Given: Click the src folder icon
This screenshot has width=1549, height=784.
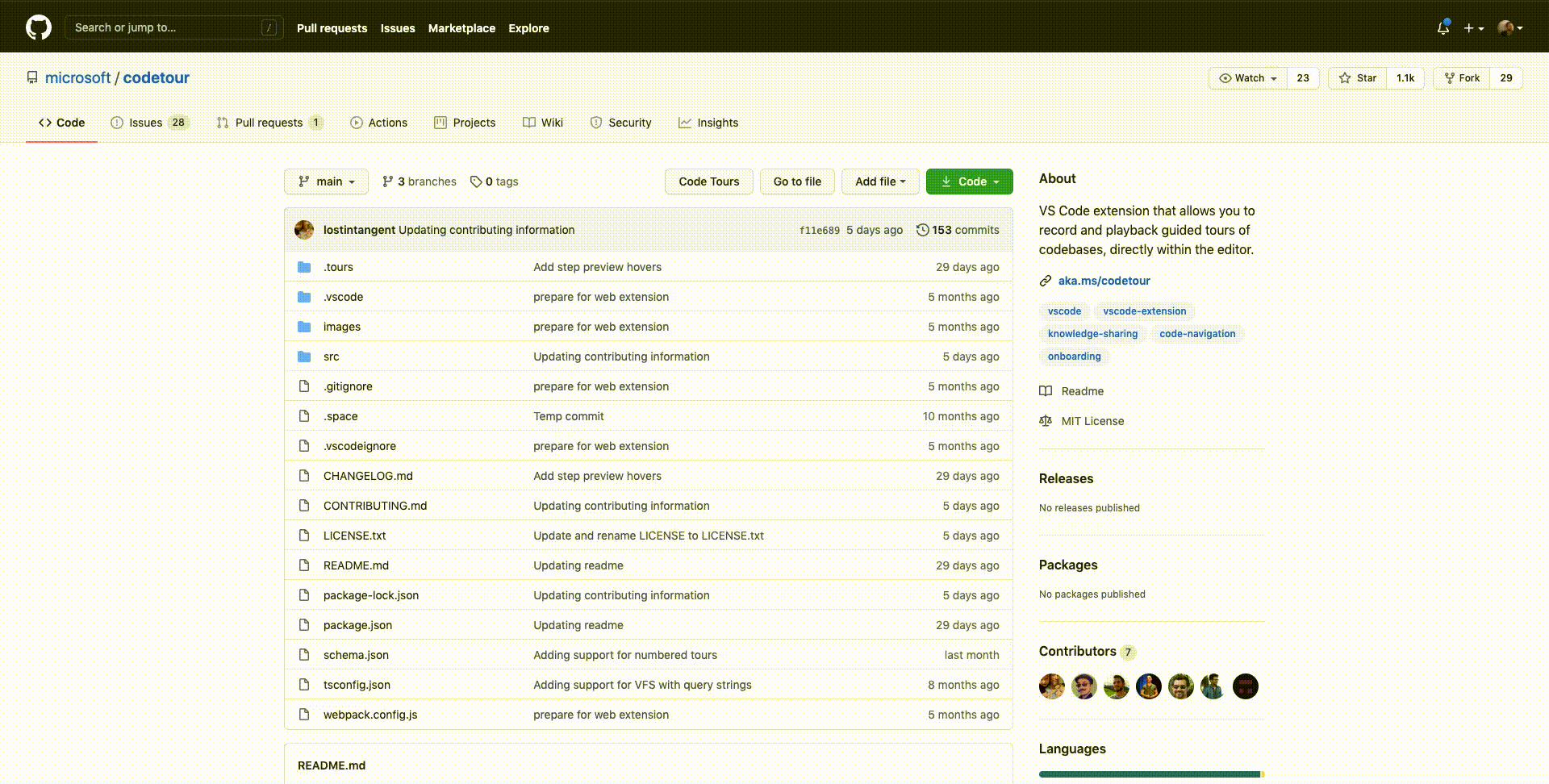Looking at the screenshot, I should pyautogui.click(x=304, y=357).
